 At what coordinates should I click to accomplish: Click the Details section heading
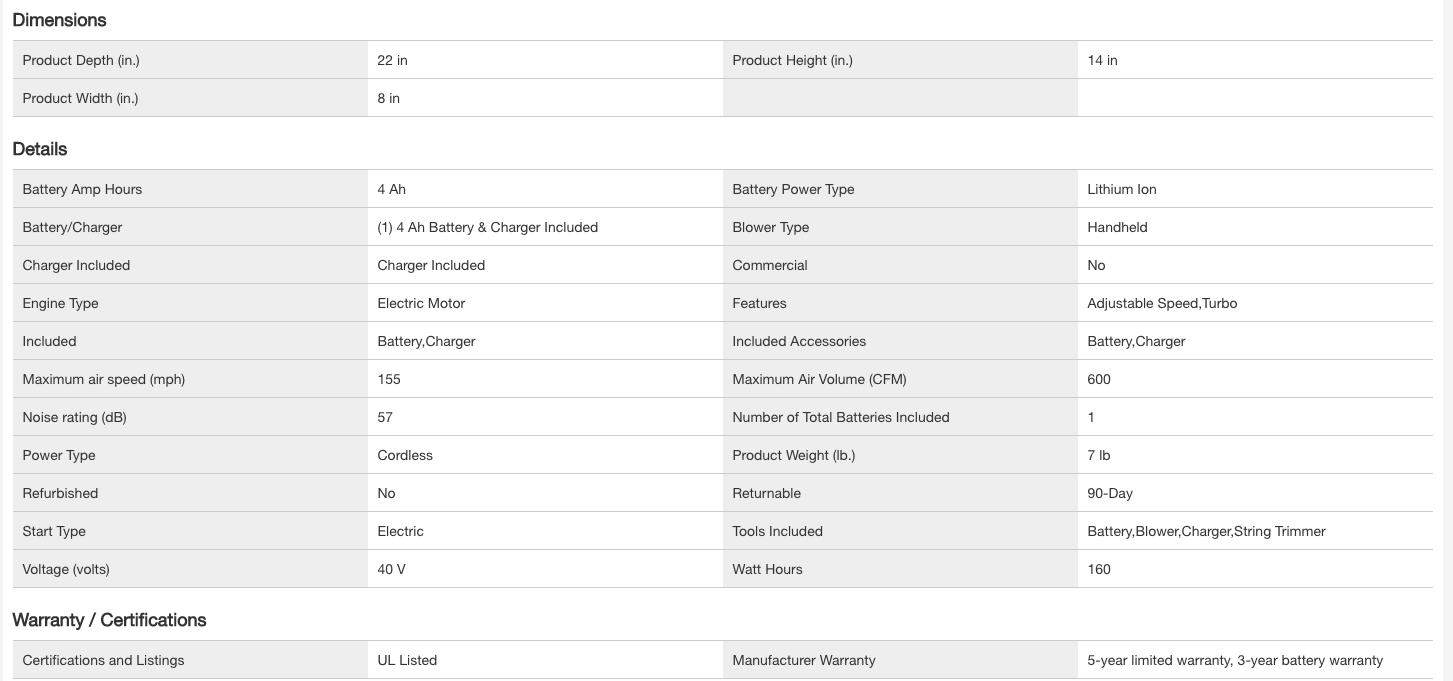click(x=40, y=149)
